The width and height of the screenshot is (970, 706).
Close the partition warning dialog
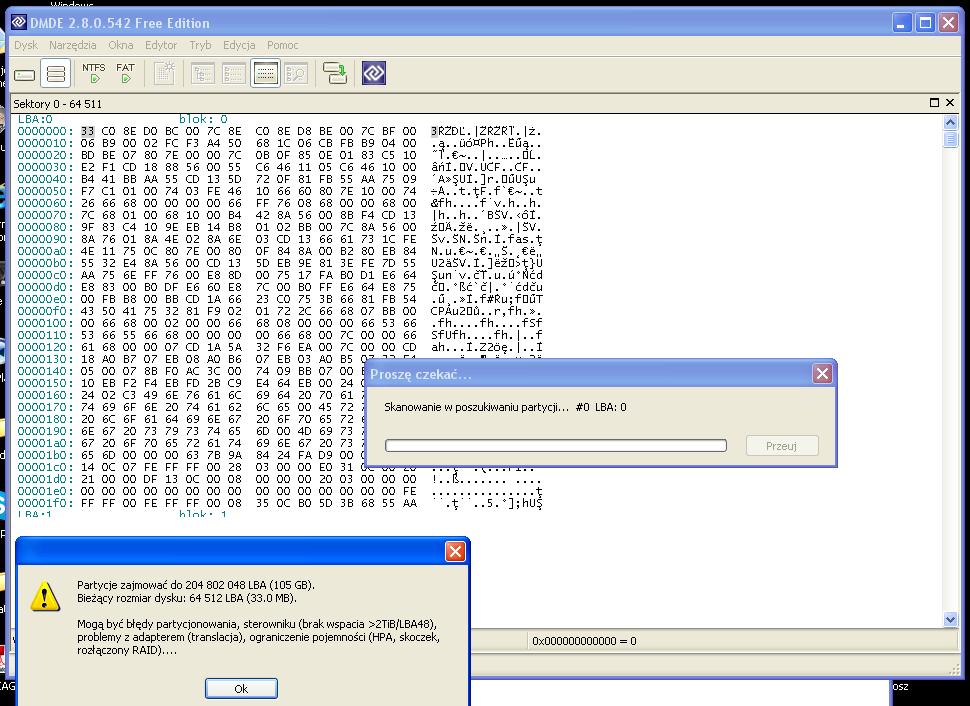pyautogui.click(x=455, y=551)
